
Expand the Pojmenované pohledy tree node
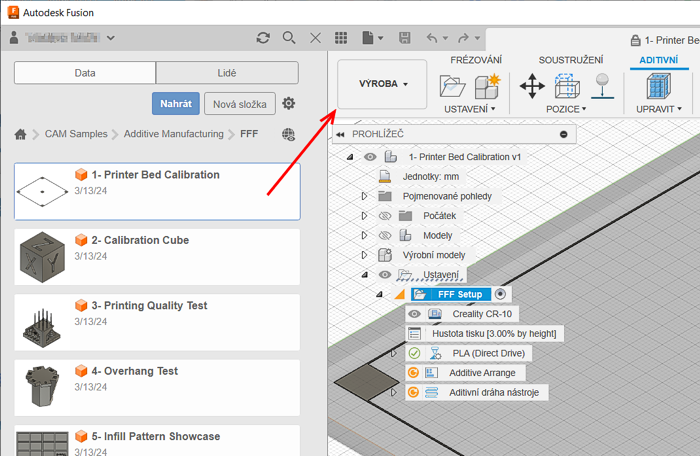[365, 196]
